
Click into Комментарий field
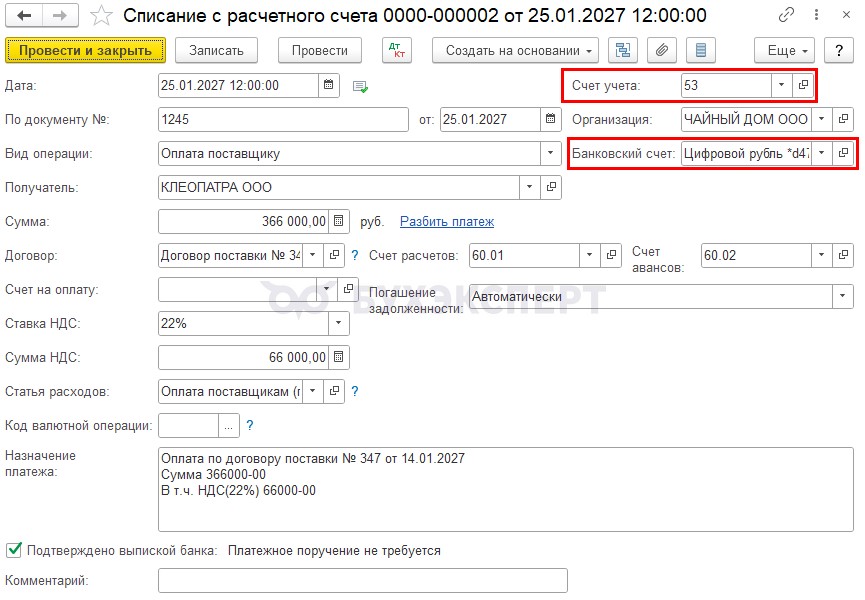tap(362, 580)
